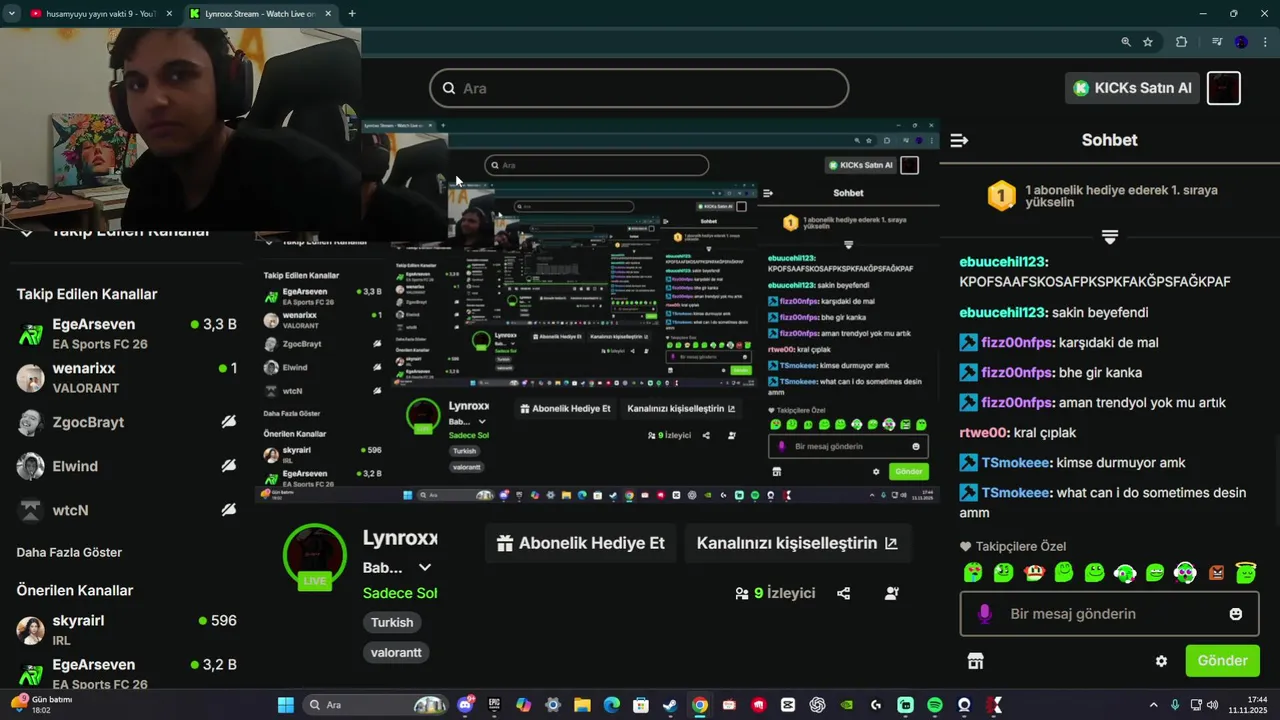Click the Turkish language tag
The image size is (1280, 720).
tap(392, 622)
